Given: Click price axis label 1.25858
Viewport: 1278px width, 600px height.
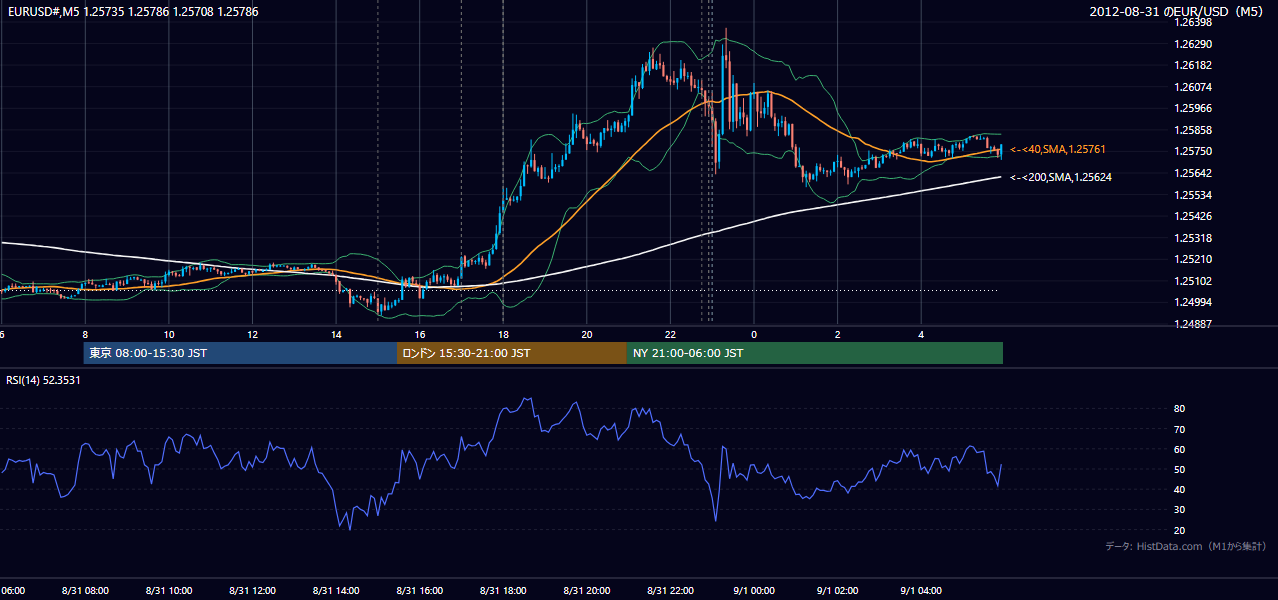Looking at the screenshot, I should tap(1192, 130).
